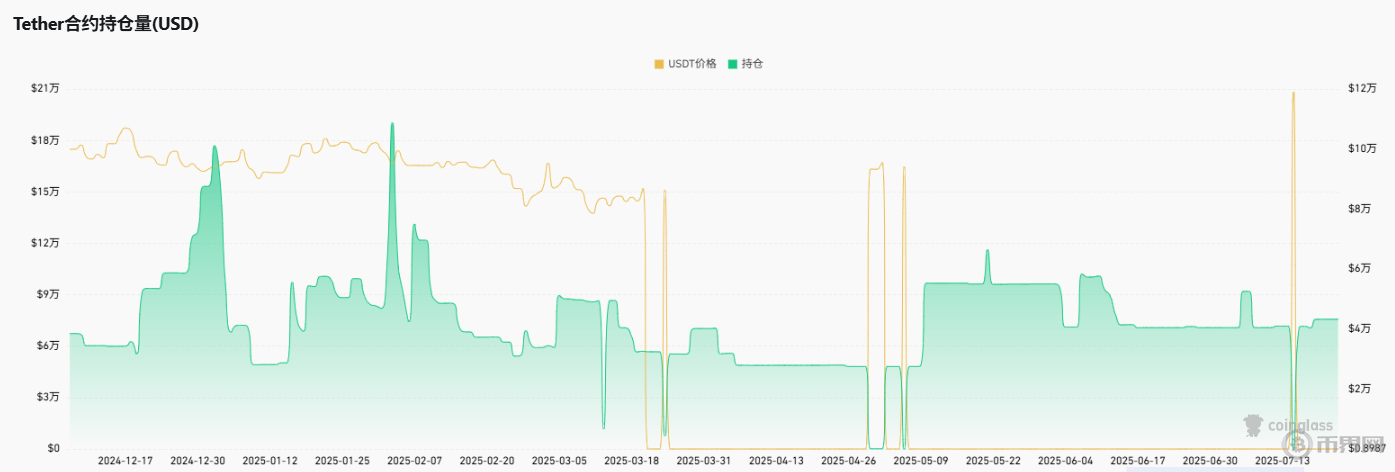Click the yellow USDT价格 legend swatch
This screenshot has height=472, width=1395.
pos(659,64)
